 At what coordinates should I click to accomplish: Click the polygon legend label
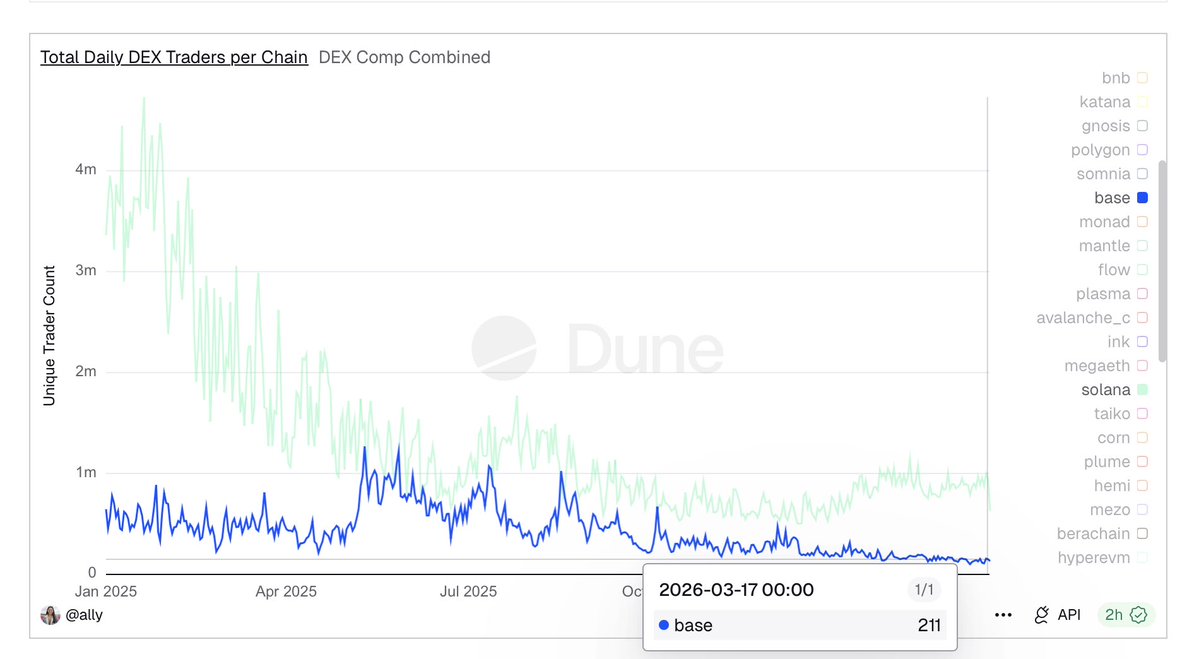pos(1100,151)
